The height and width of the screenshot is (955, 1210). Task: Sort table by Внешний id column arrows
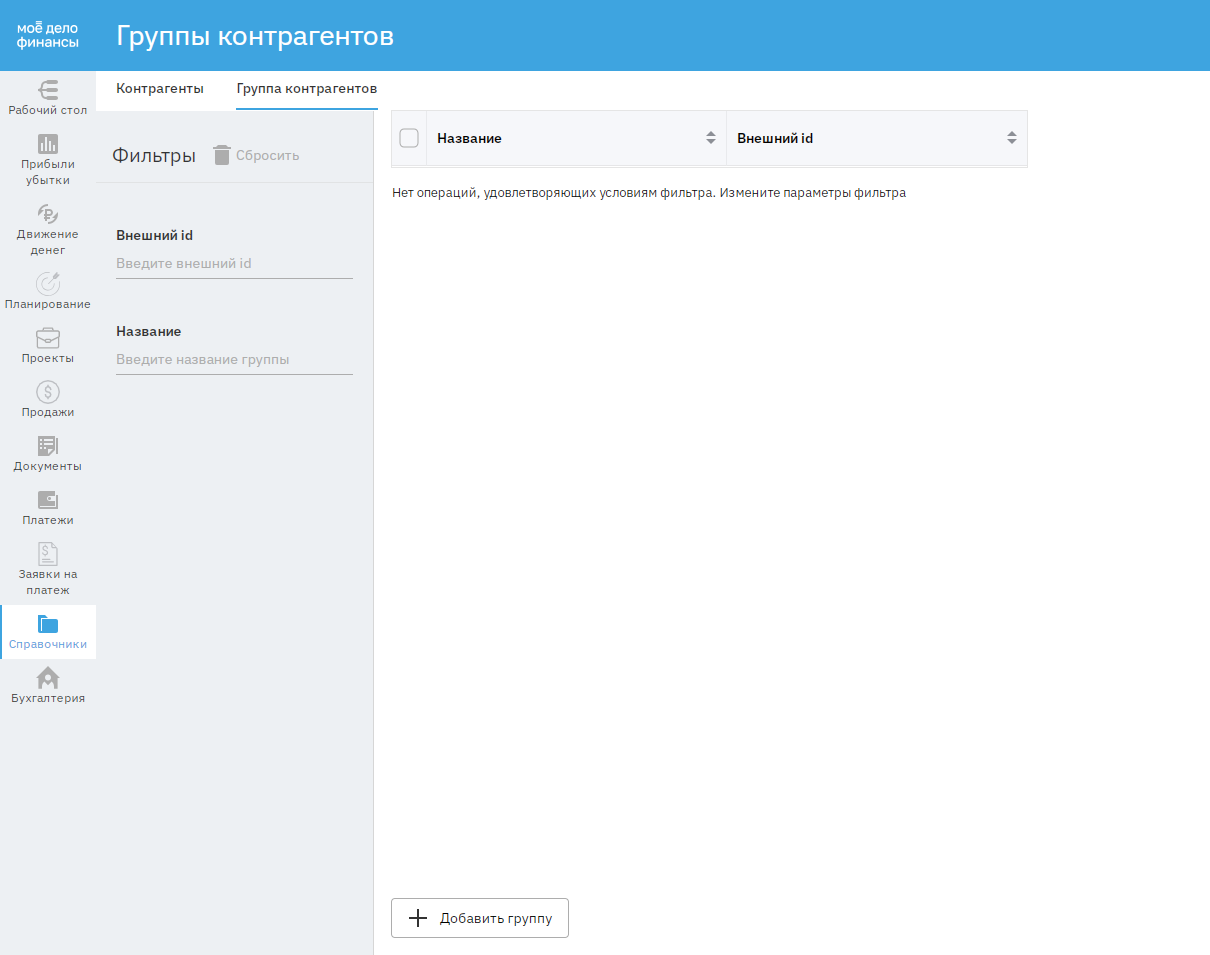coord(1011,138)
